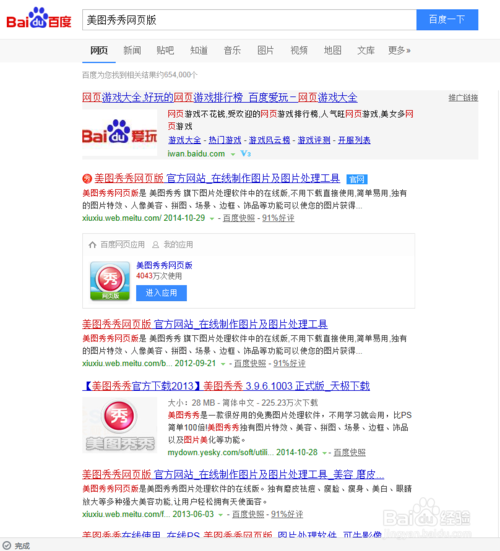Screen dimensions: 500x551
Task: Click the 我的应用 label
Action: (178, 245)
